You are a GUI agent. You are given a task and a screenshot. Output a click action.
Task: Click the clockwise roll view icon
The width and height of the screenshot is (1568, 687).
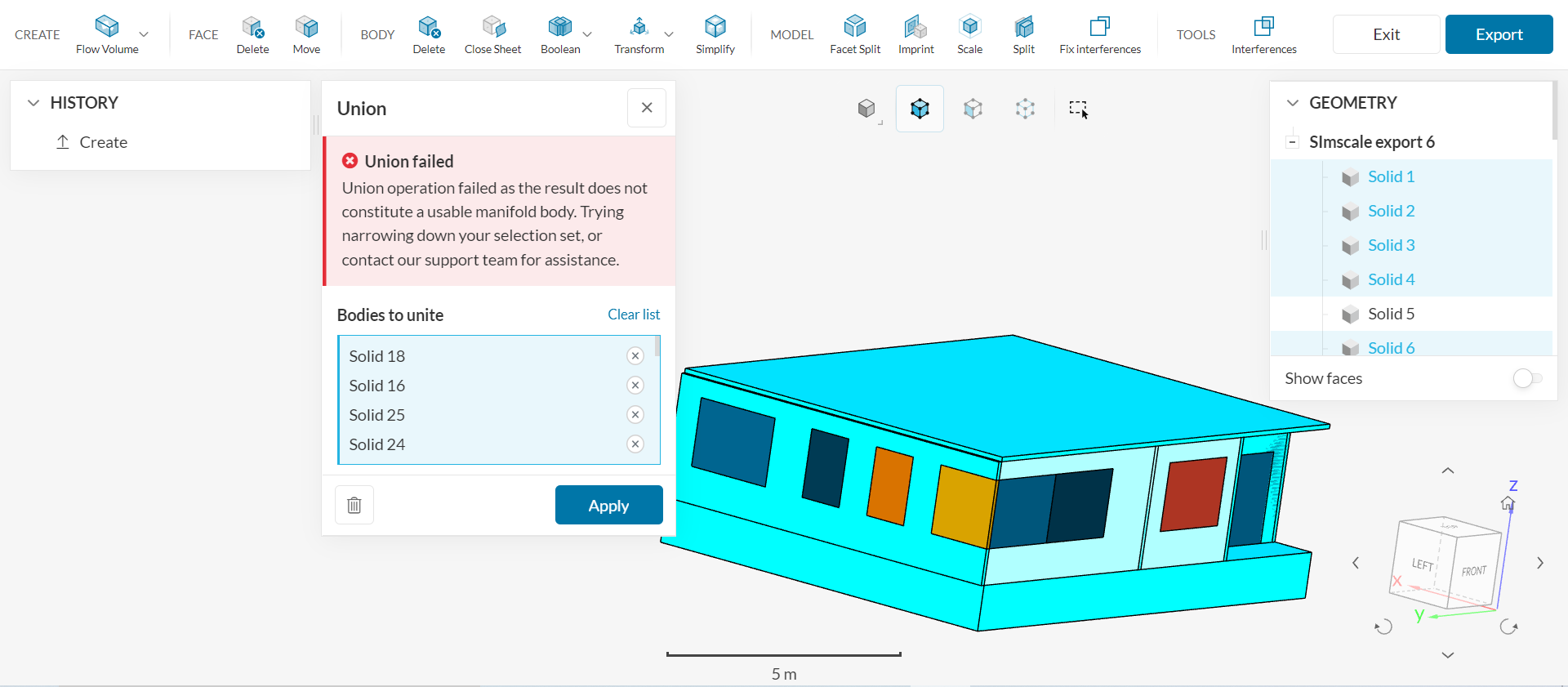point(1508,627)
